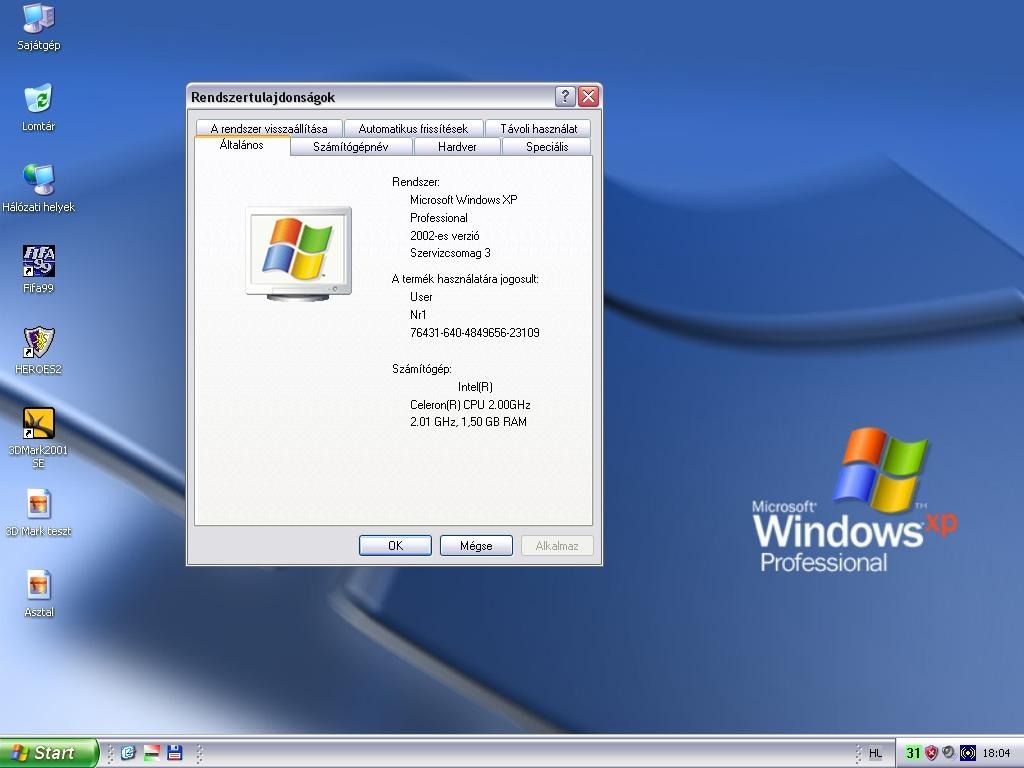Click the Intel(R) text line
Image resolution: width=1024 pixels, height=768 pixels.
point(475,387)
